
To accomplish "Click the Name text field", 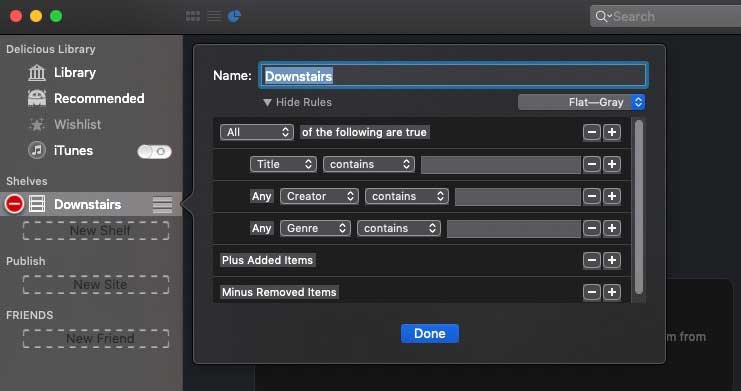I will 453,76.
